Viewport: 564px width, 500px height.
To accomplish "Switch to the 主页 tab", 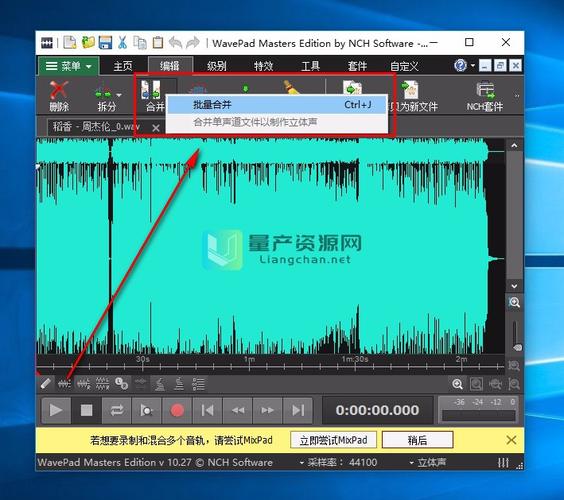I will click(x=123, y=66).
